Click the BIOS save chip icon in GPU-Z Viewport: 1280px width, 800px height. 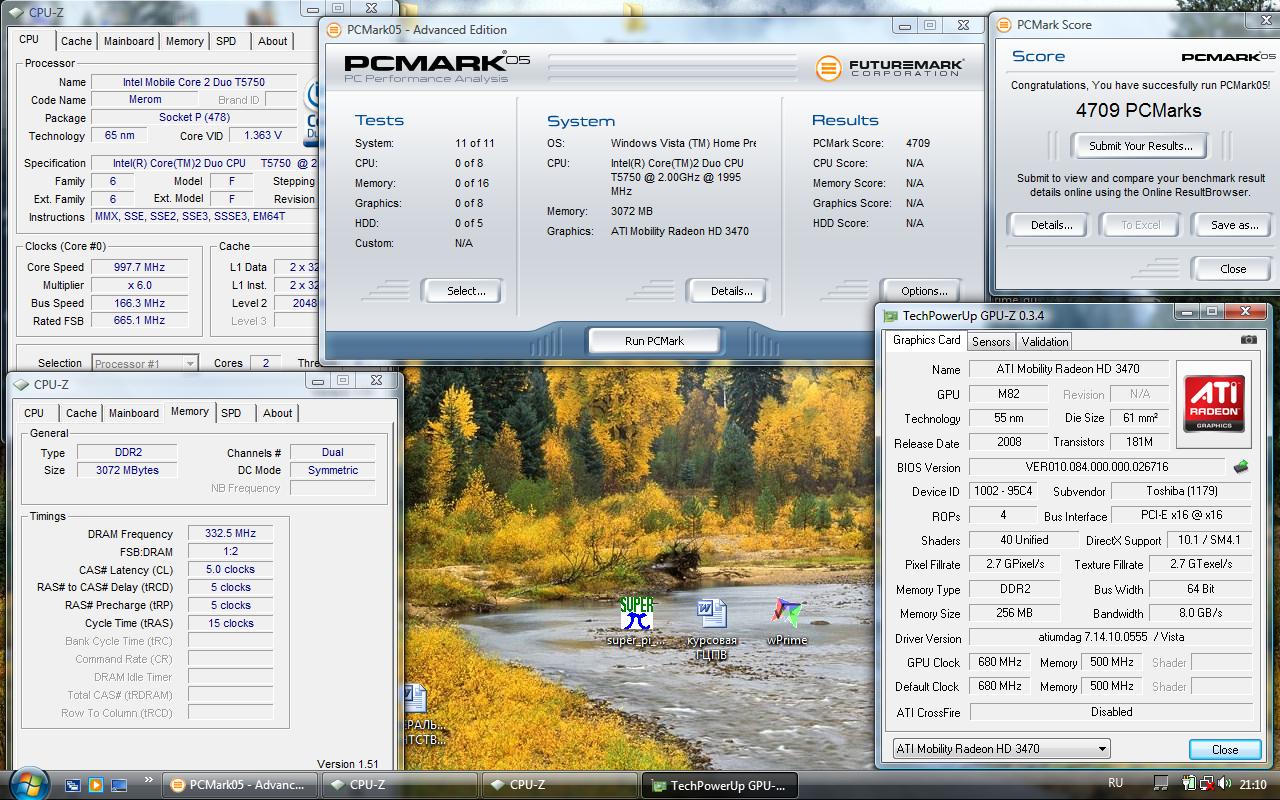point(1241,467)
